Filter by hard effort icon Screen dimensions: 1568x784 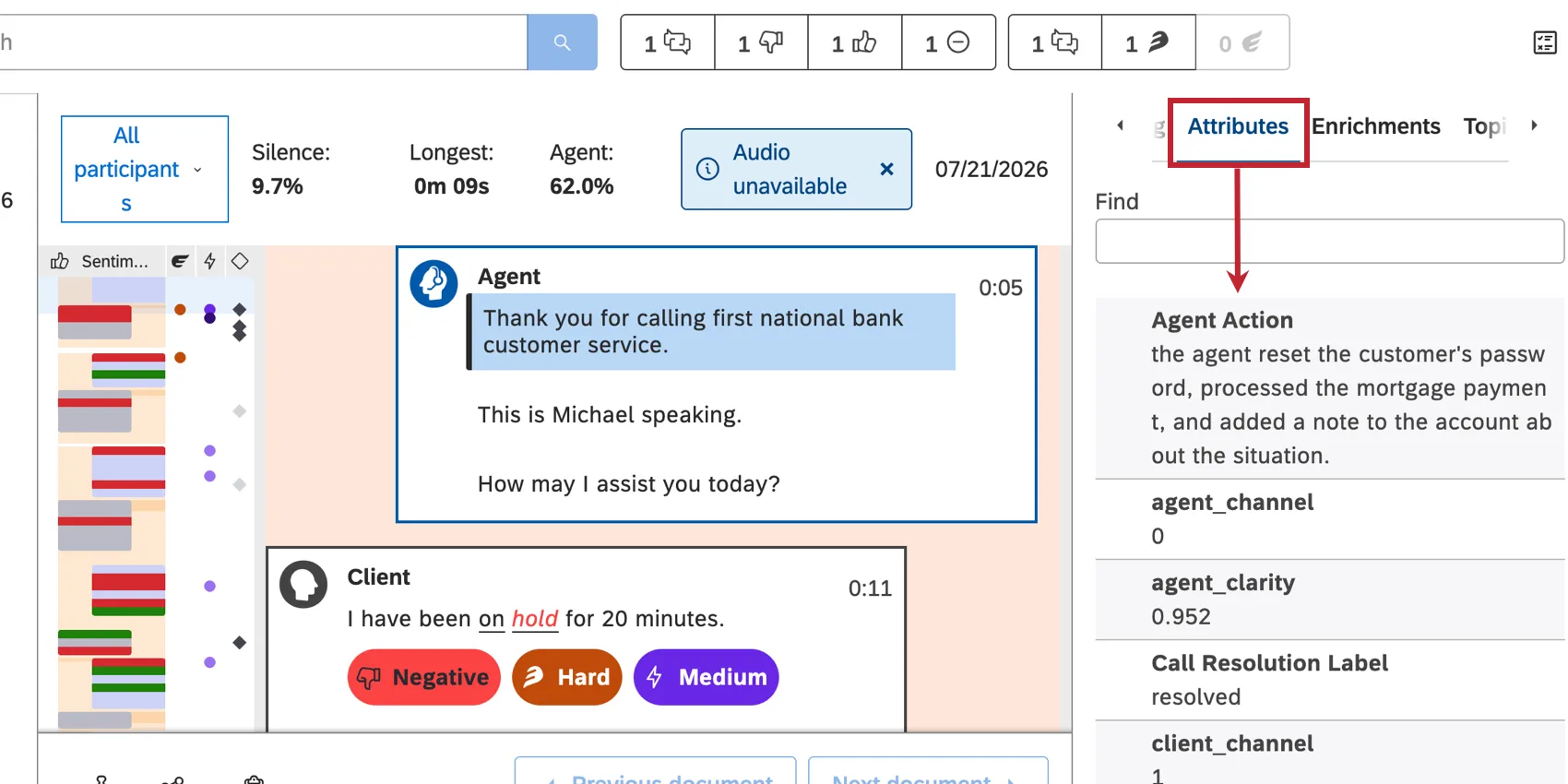pyautogui.click(x=1148, y=42)
